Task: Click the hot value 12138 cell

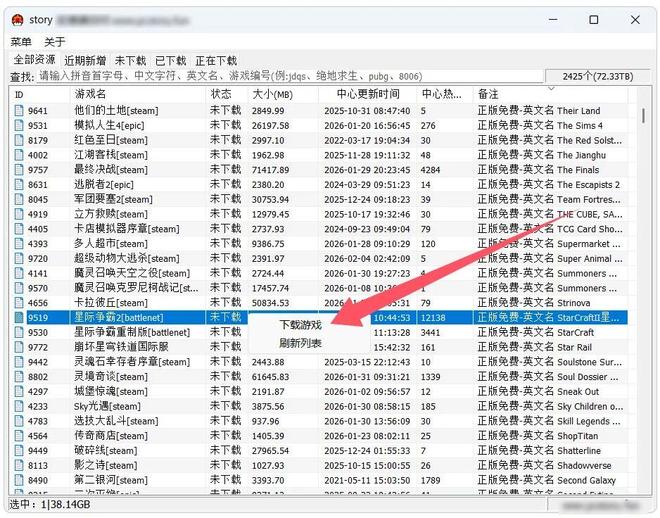Action: [433, 317]
